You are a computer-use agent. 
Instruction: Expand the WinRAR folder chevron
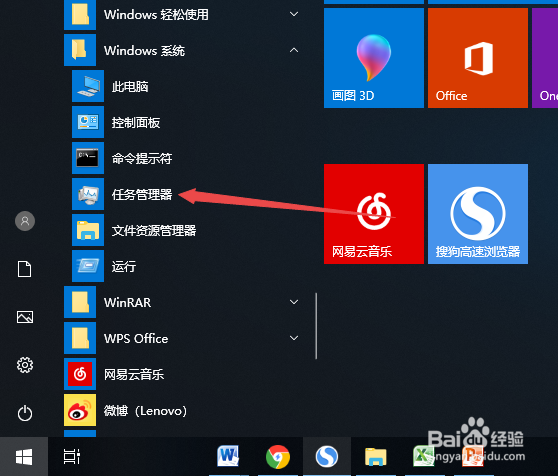pos(294,302)
